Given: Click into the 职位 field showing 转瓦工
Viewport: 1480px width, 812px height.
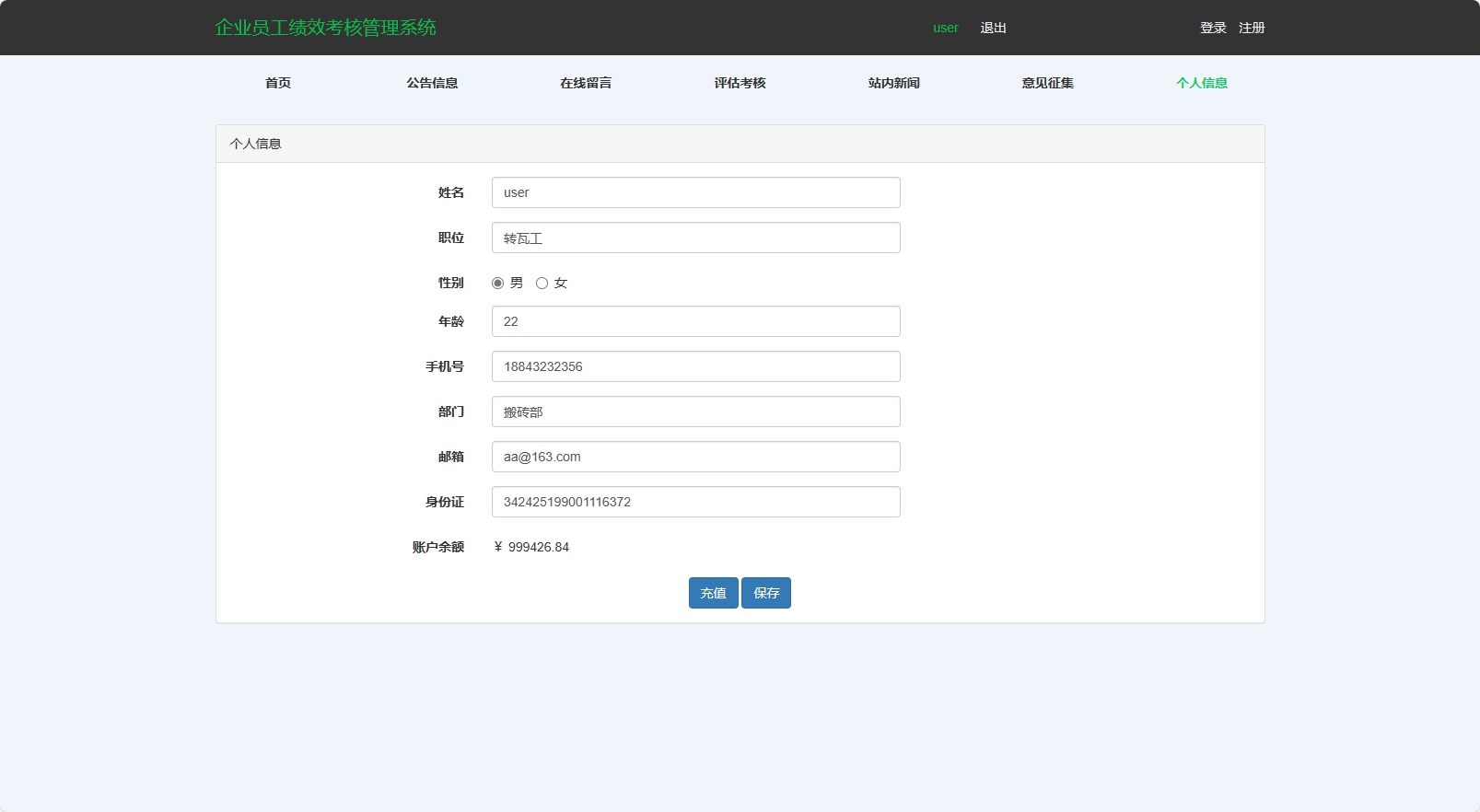Looking at the screenshot, I should [x=695, y=238].
